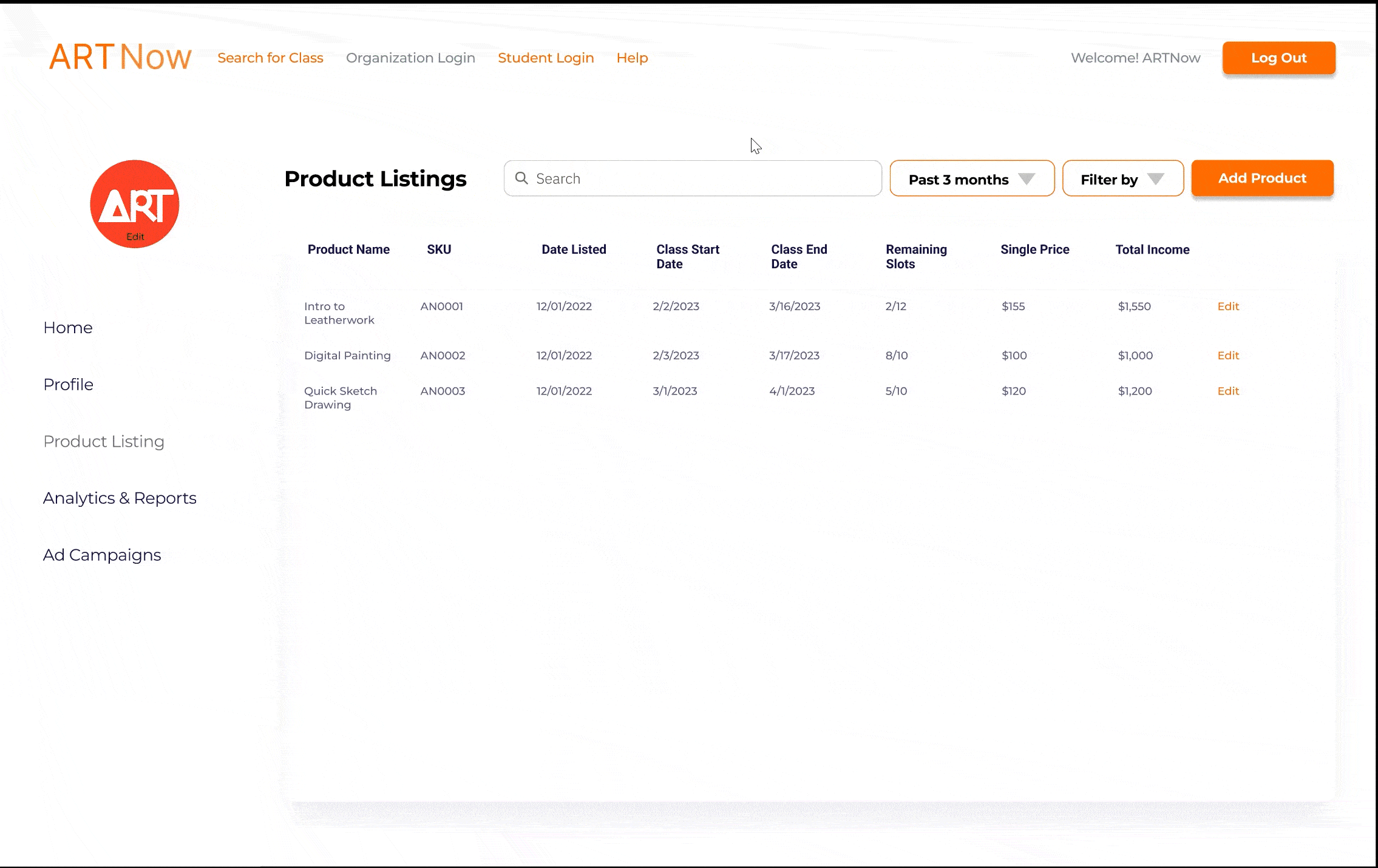The width and height of the screenshot is (1378, 868).
Task: Click Edit label on profile avatar
Action: coord(135,237)
